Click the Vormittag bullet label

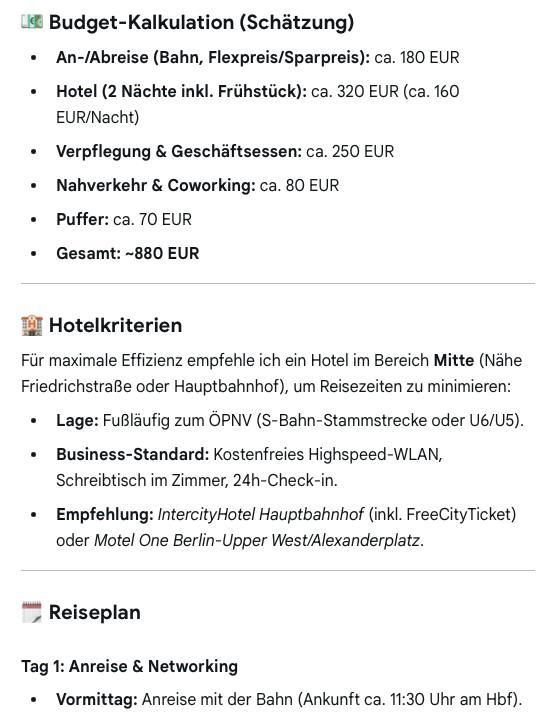(97, 700)
